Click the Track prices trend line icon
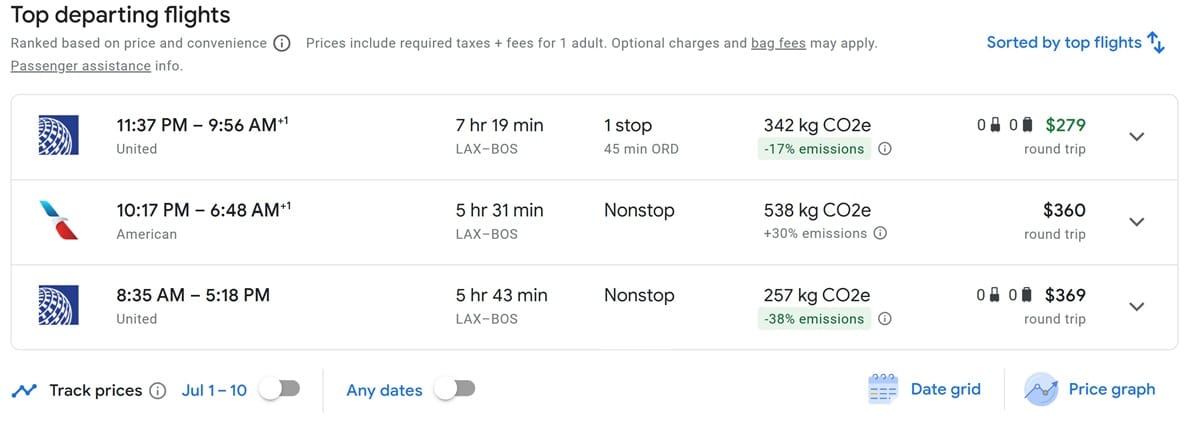 tap(24, 391)
